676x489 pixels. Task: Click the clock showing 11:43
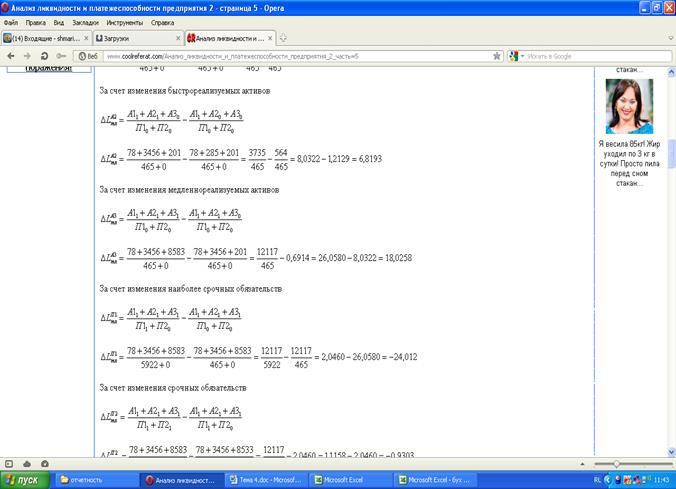point(661,480)
